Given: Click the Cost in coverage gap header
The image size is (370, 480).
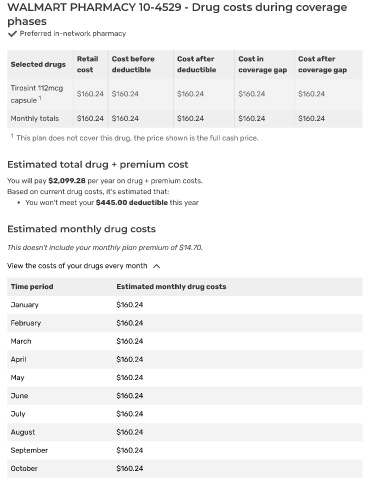Looking at the screenshot, I should pos(262,64).
